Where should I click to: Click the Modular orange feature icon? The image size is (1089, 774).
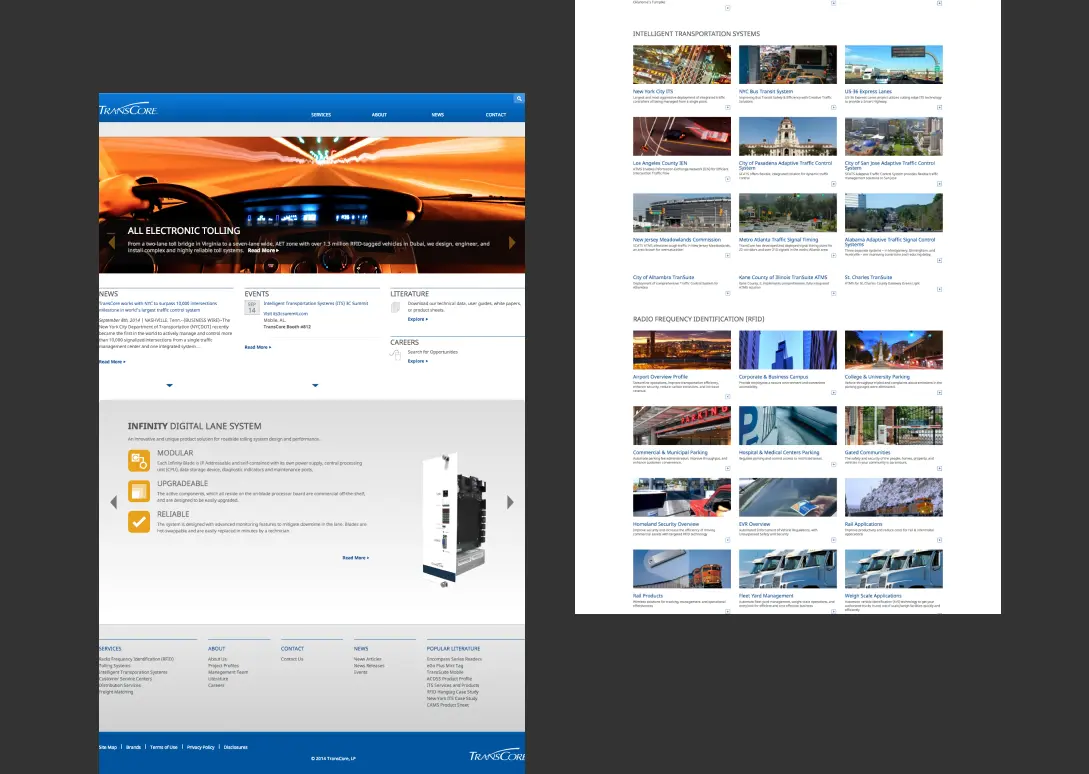(x=139, y=461)
